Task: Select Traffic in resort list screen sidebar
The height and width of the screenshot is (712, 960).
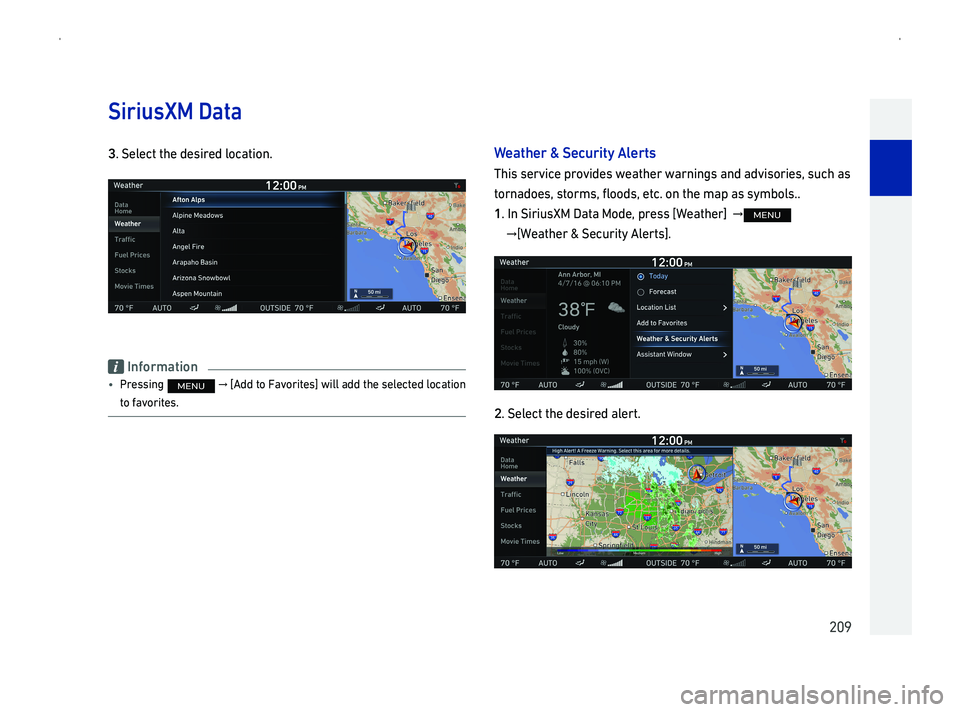Action: tap(125, 239)
